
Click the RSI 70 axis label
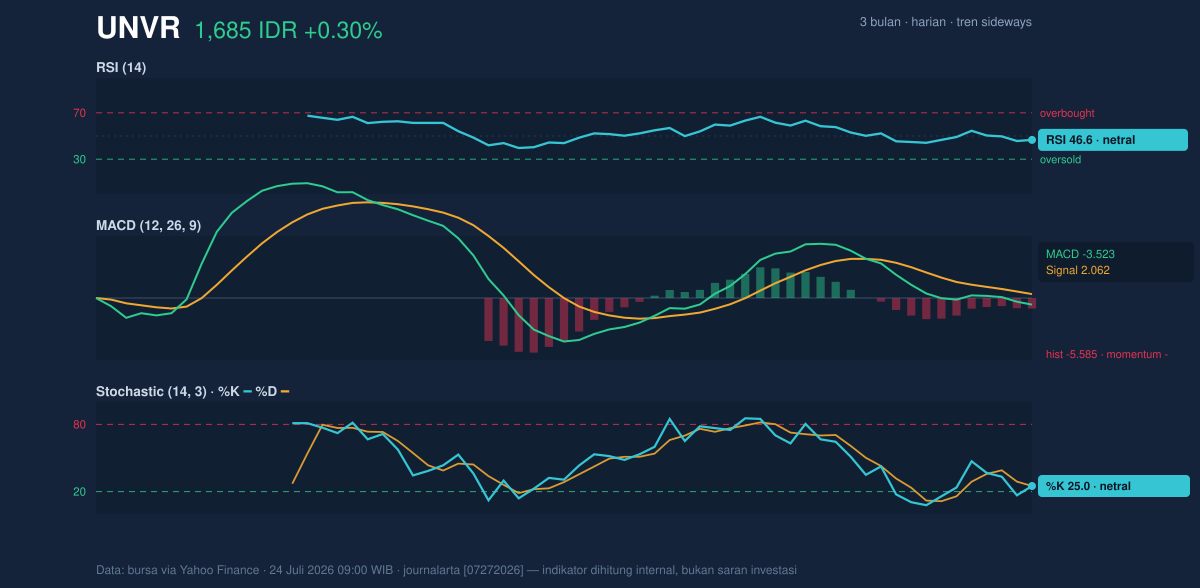pos(79,113)
